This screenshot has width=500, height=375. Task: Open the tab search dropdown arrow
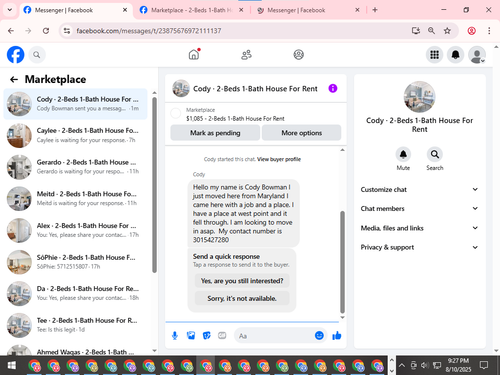click(x=10, y=10)
